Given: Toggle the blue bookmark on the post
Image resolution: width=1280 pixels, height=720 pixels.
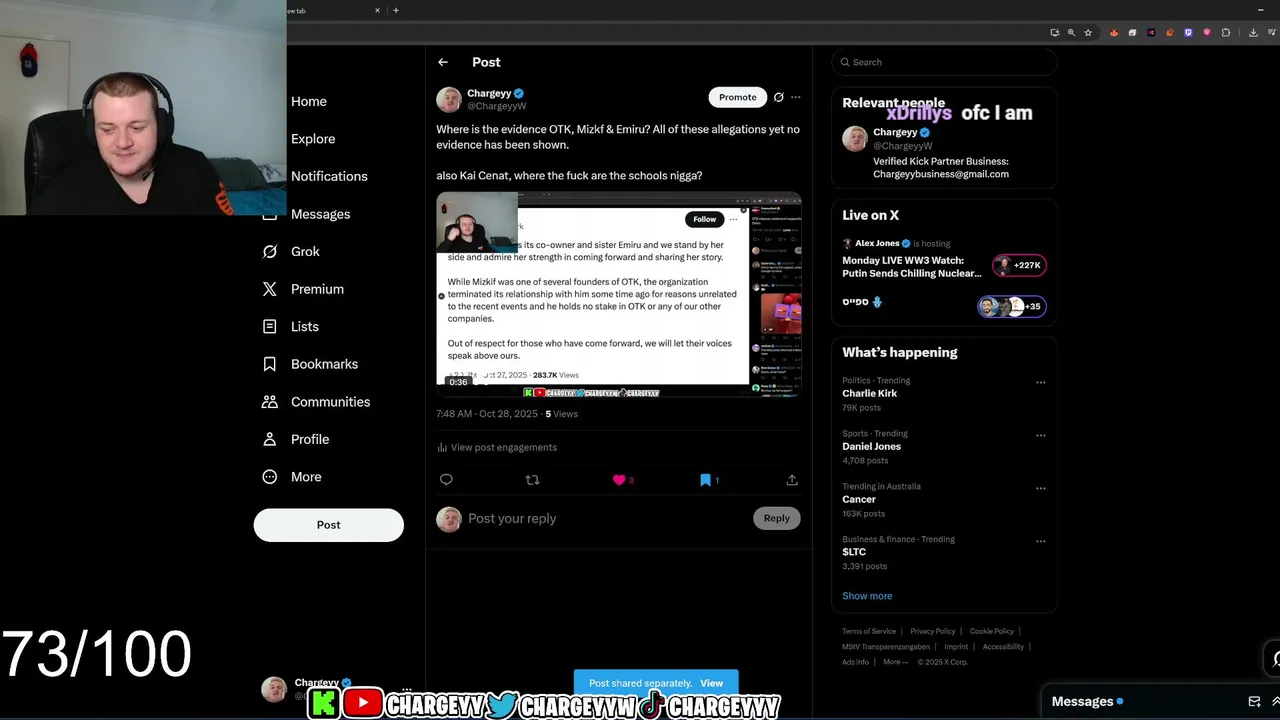Looking at the screenshot, I should [x=705, y=480].
